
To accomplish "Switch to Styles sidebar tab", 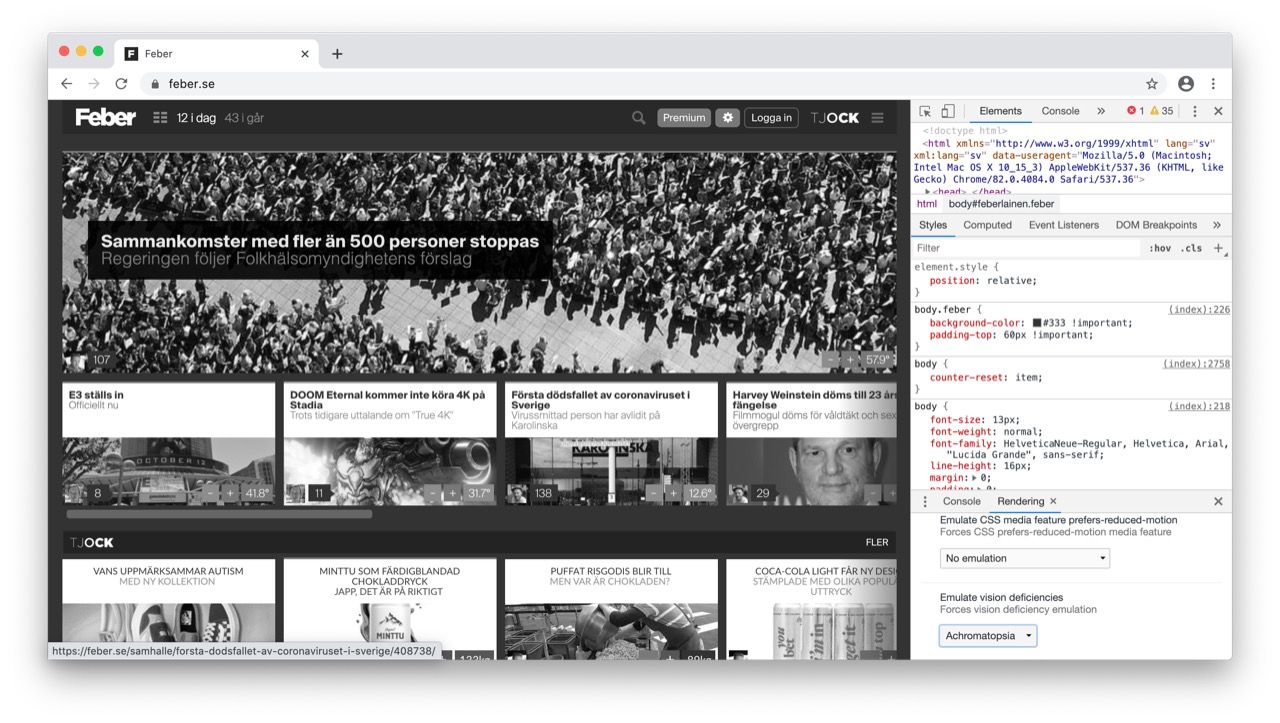I will point(933,225).
